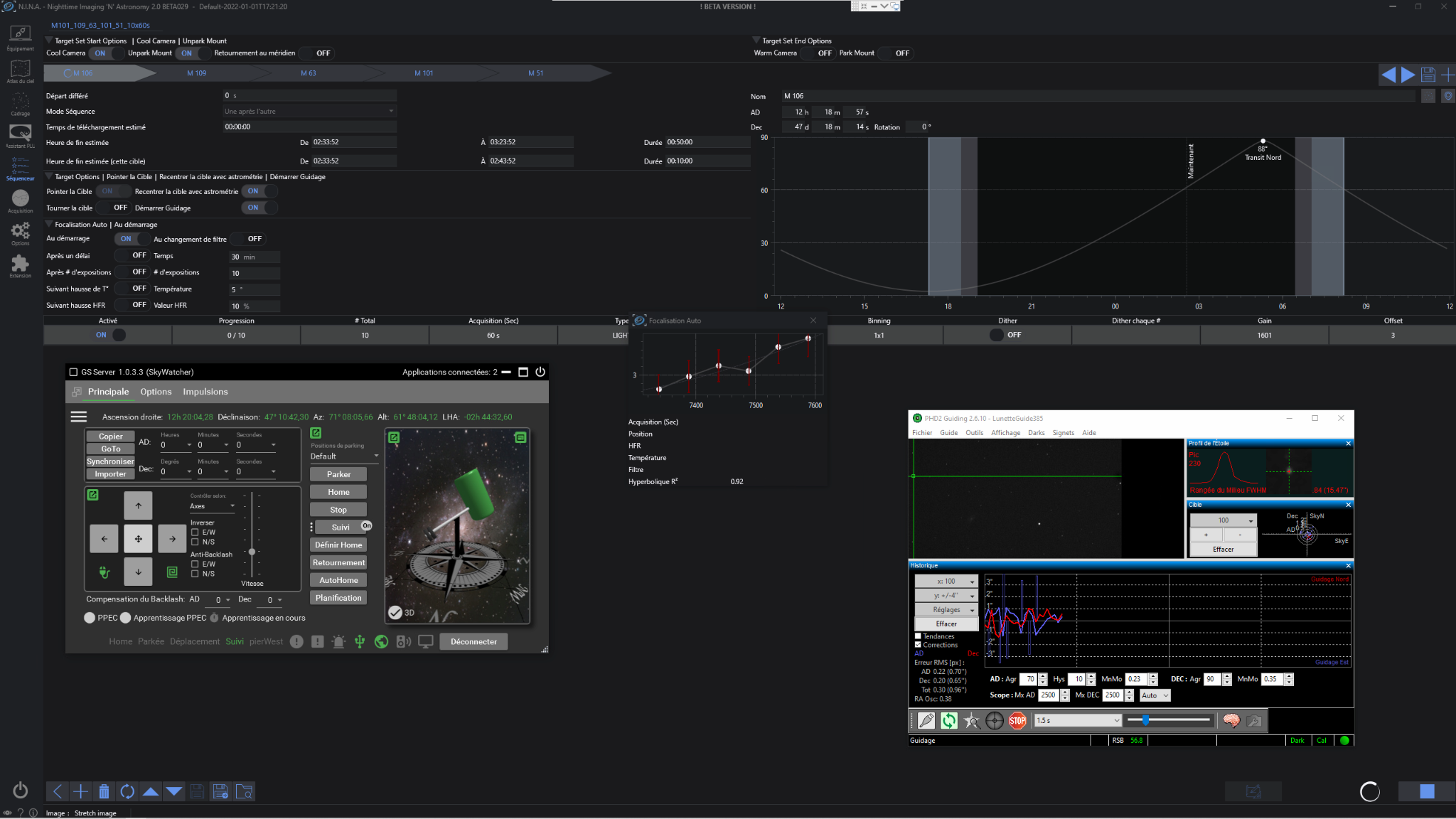The height and width of the screenshot is (819, 1456).
Task: Open the Mode Séquence dropdown
Action: coord(309,111)
